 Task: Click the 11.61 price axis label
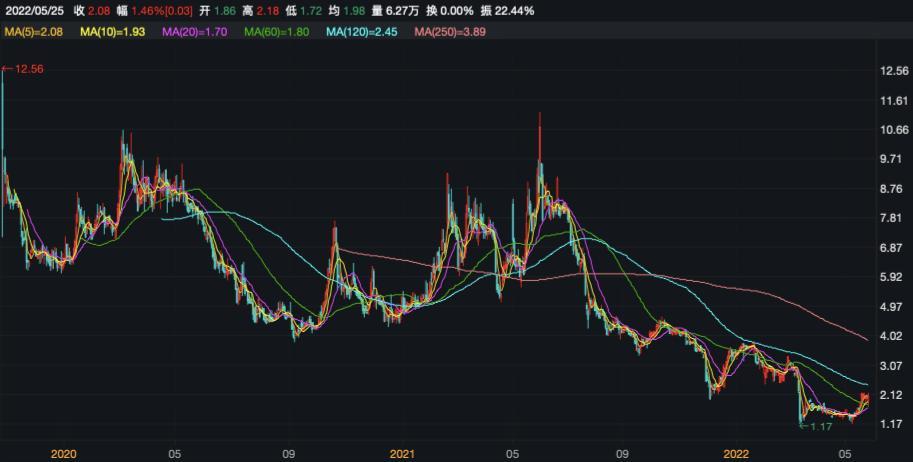[x=894, y=100]
